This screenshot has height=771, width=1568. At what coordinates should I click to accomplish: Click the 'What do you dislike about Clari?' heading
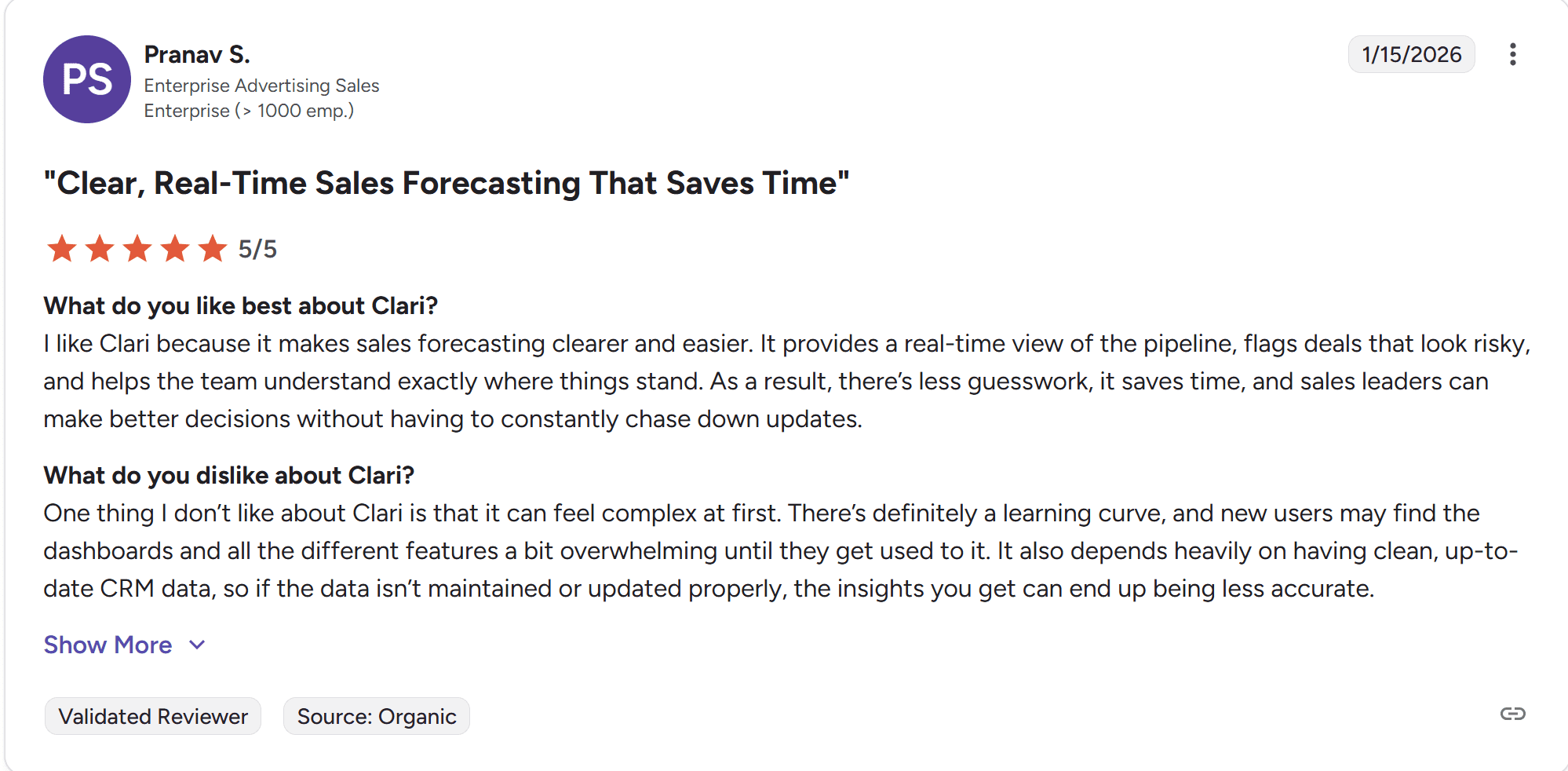(228, 475)
